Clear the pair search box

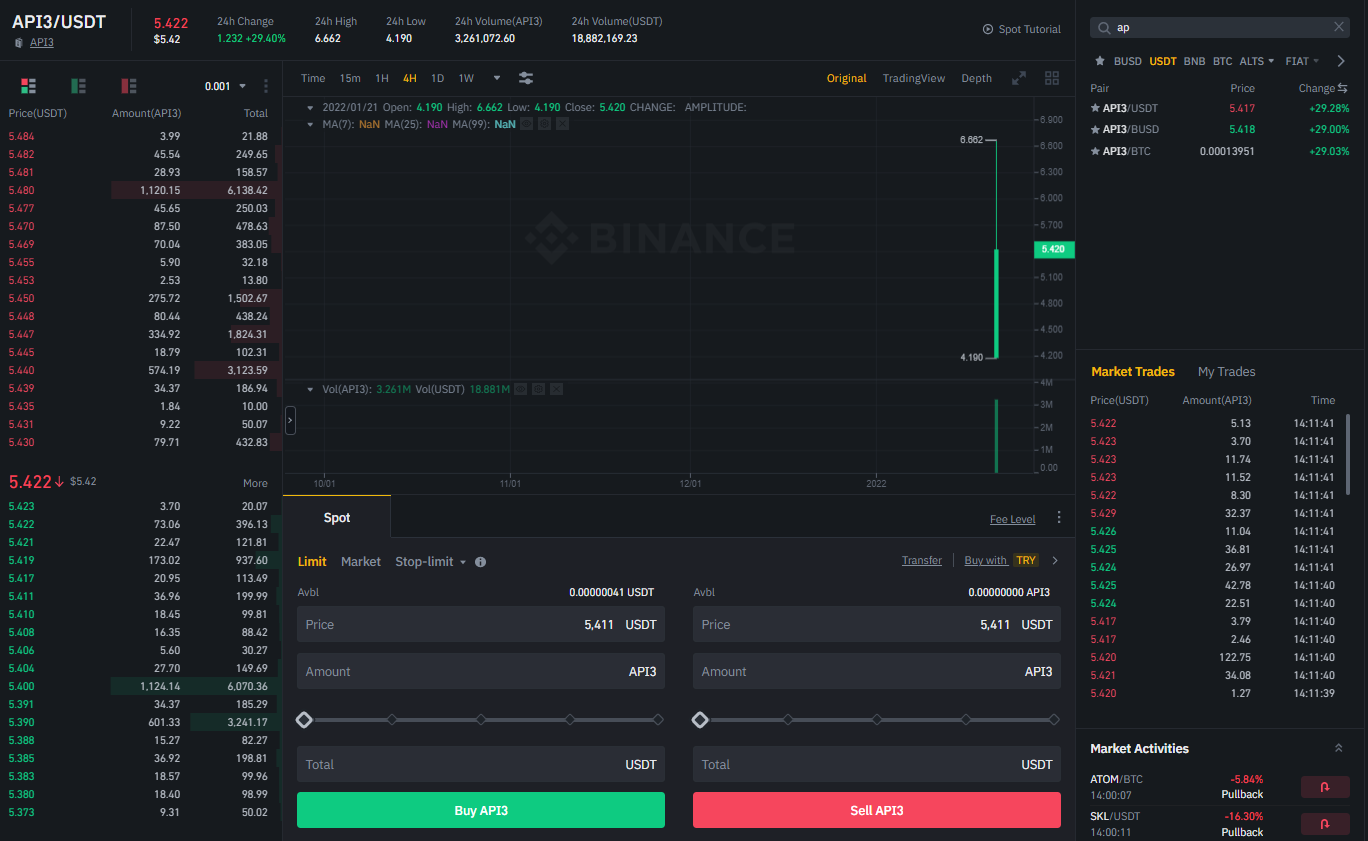1339,28
